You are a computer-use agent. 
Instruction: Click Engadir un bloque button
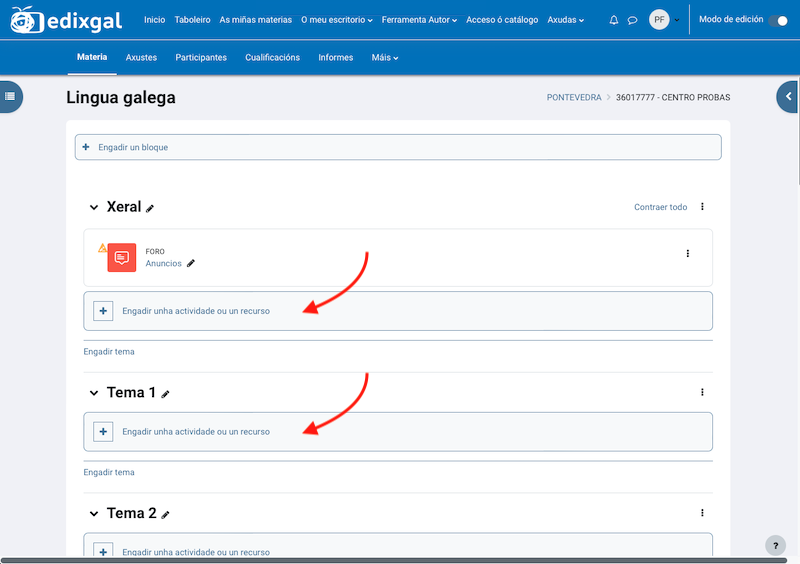click(x=398, y=147)
